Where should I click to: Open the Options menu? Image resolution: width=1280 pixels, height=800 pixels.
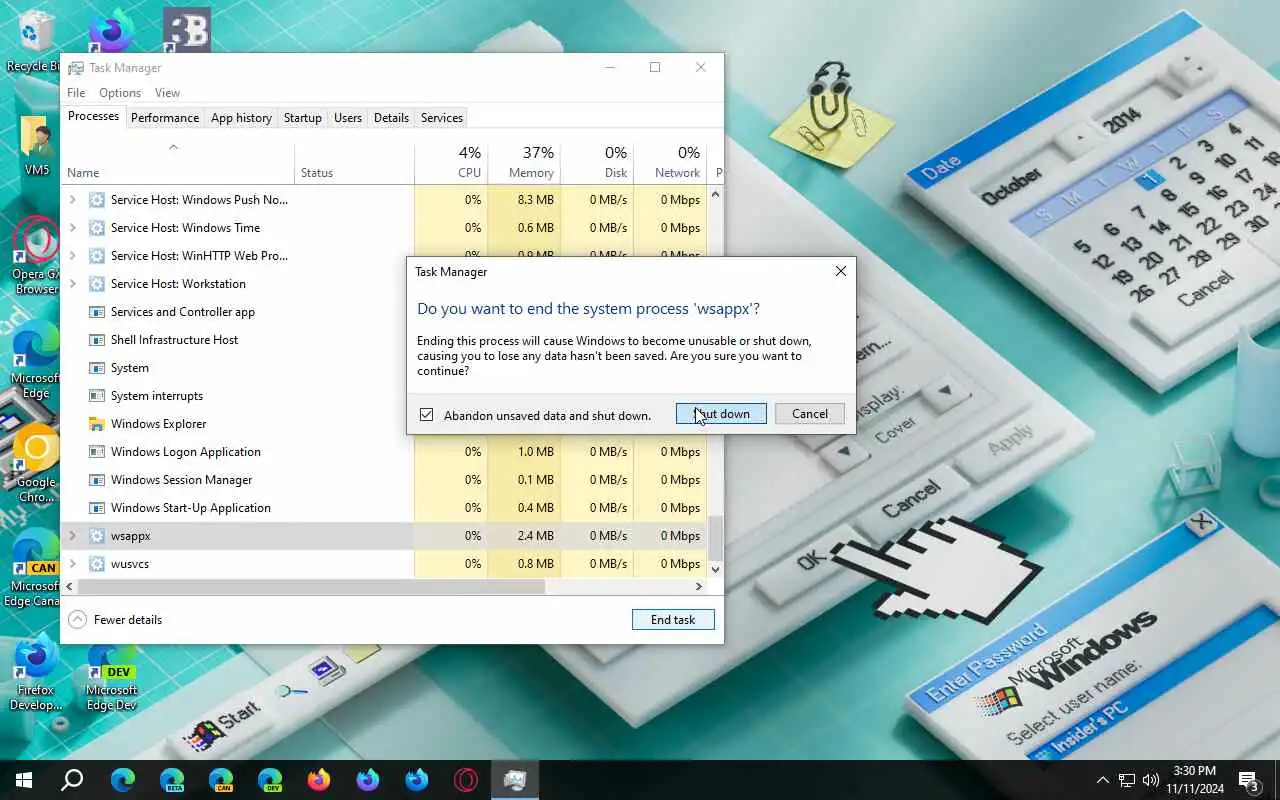tap(120, 93)
